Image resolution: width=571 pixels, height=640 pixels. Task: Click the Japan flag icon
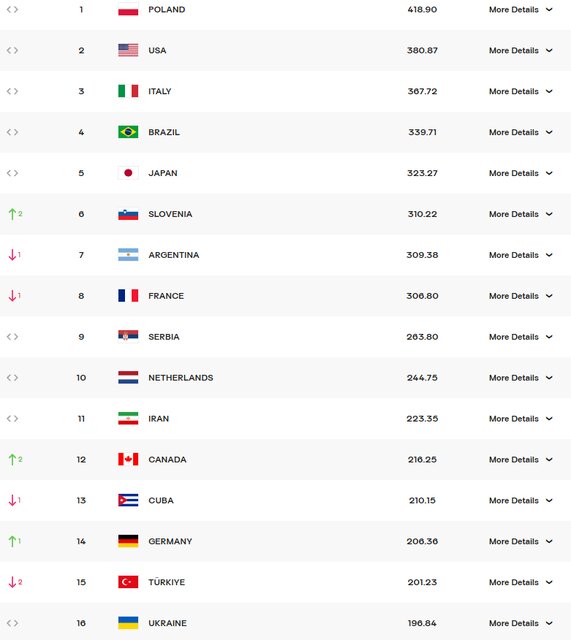tap(128, 173)
